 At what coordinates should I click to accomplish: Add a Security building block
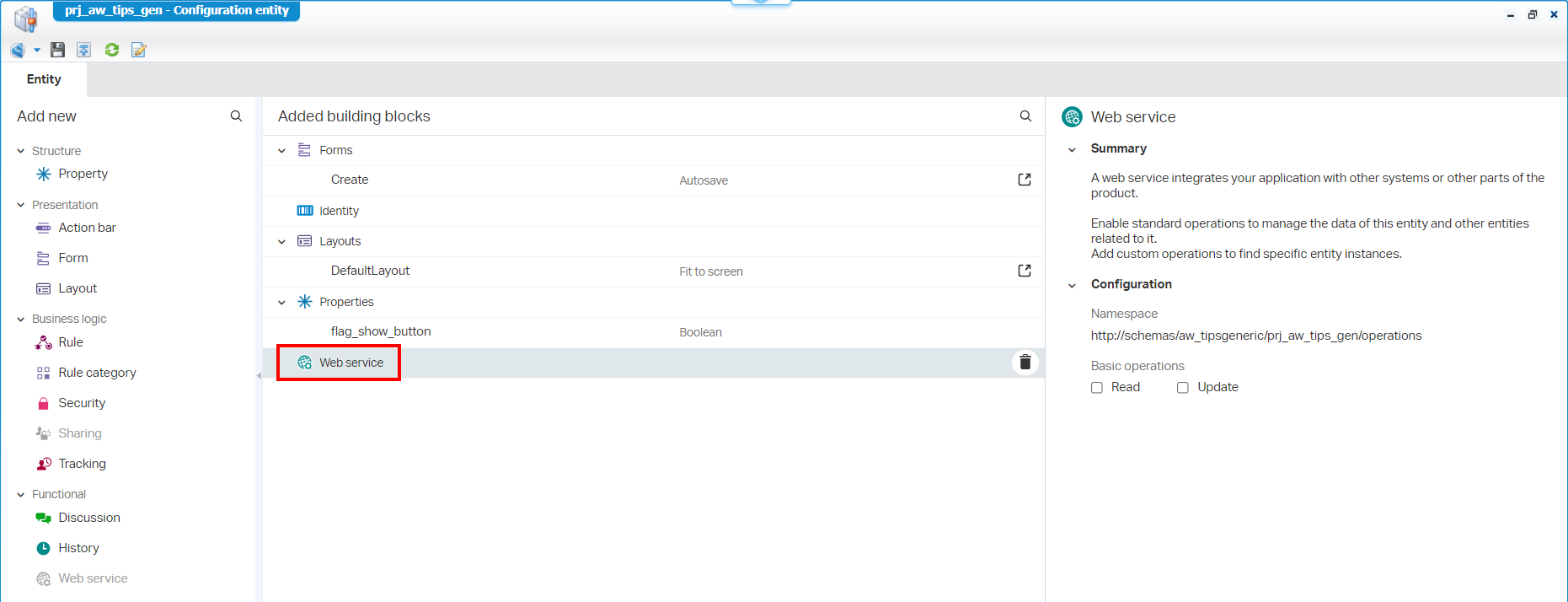tap(82, 403)
